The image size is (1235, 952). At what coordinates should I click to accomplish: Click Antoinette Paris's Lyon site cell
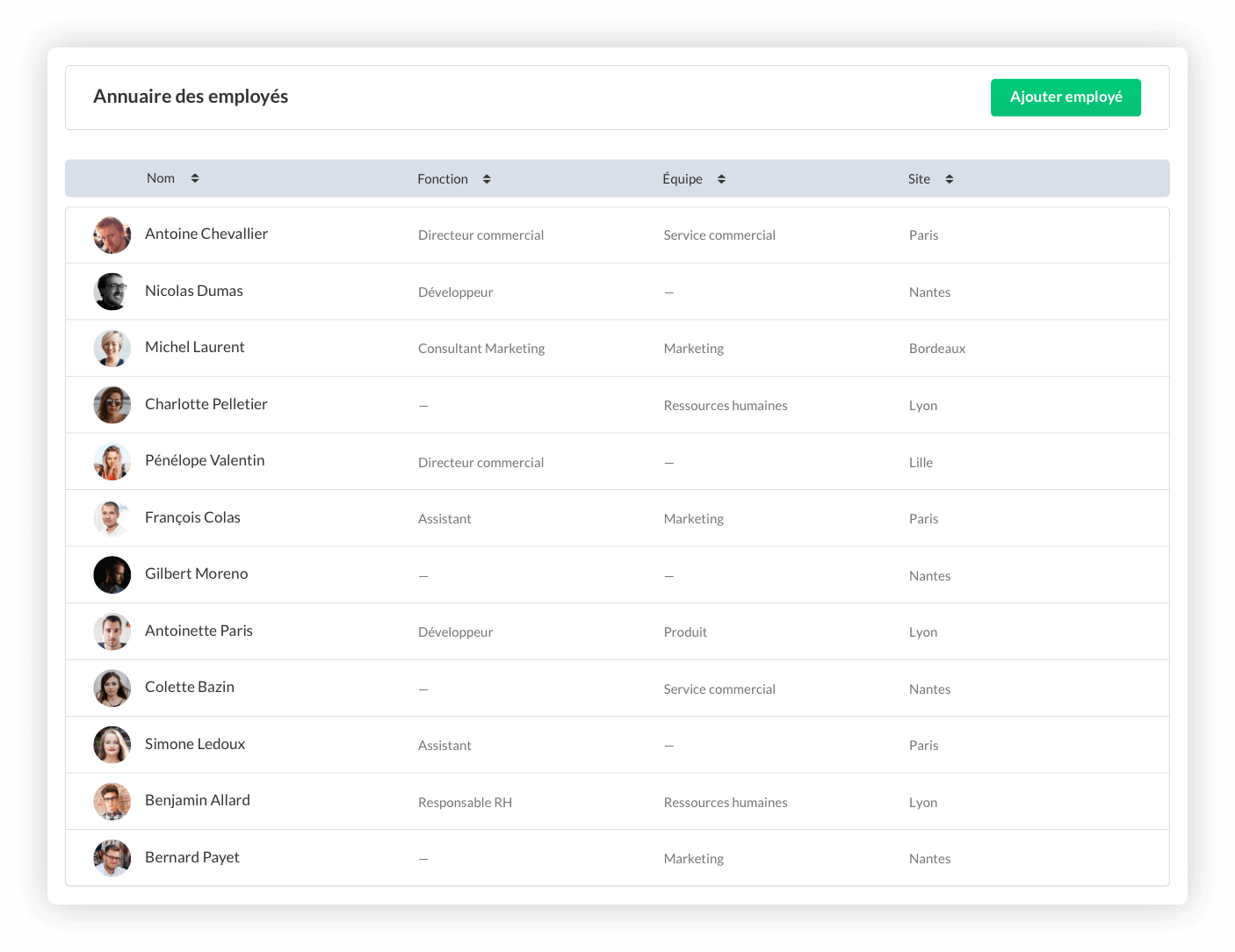tap(923, 632)
